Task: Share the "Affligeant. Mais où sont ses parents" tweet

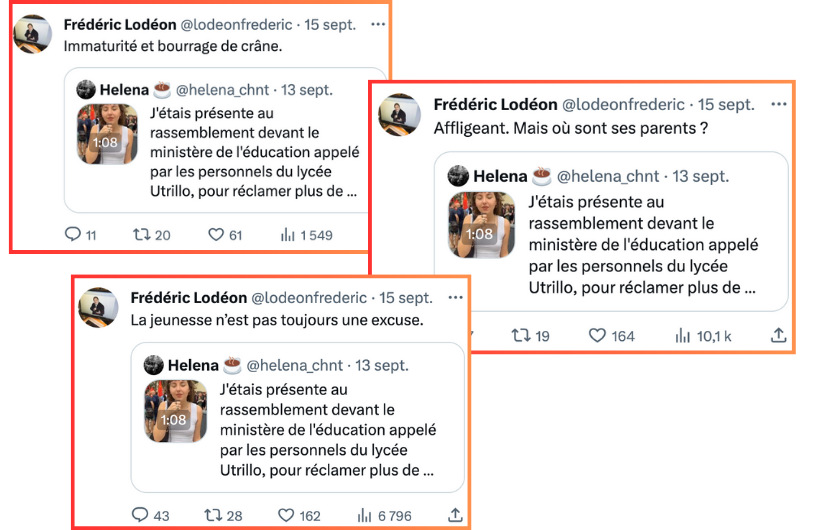Action: click(x=777, y=336)
